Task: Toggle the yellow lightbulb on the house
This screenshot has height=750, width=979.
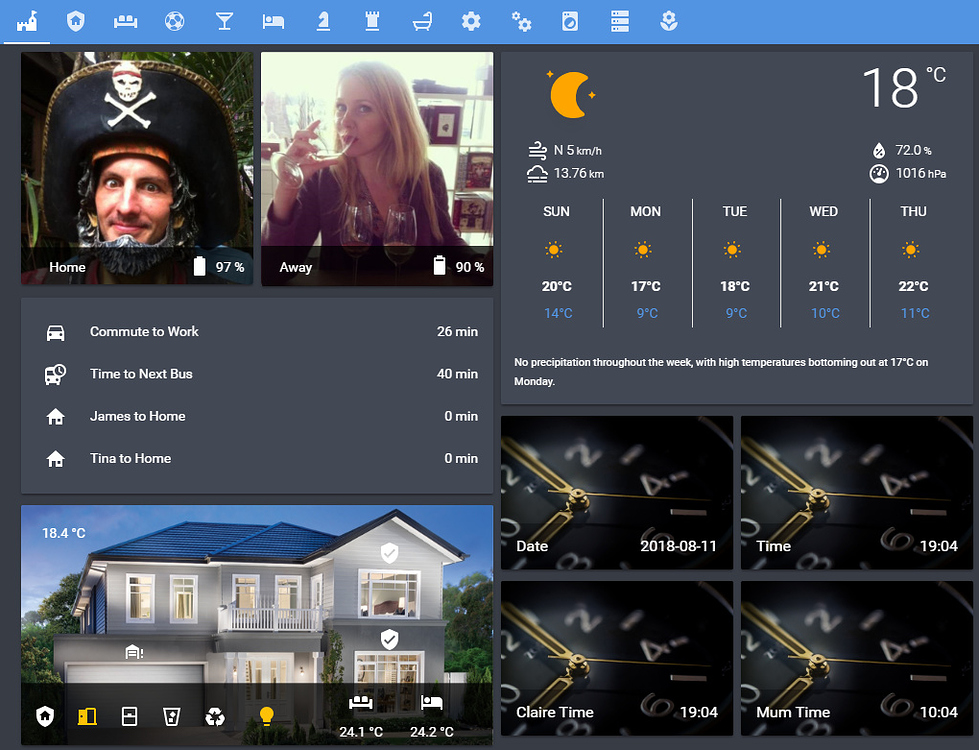Action: [x=266, y=717]
